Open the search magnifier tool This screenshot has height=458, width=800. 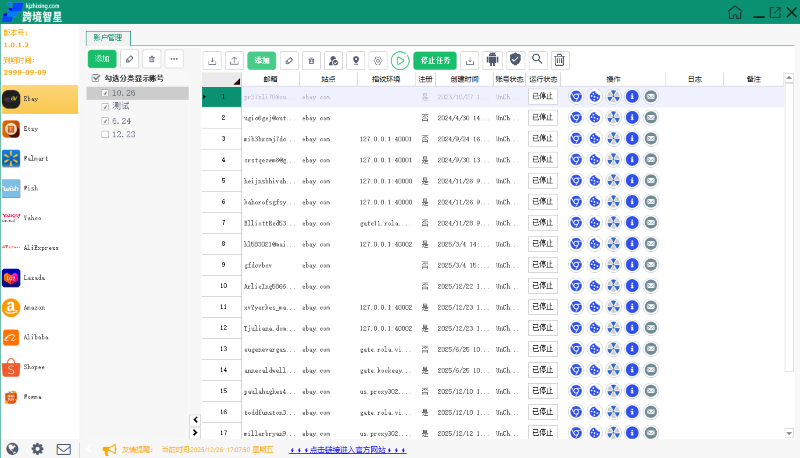coord(538,60)
